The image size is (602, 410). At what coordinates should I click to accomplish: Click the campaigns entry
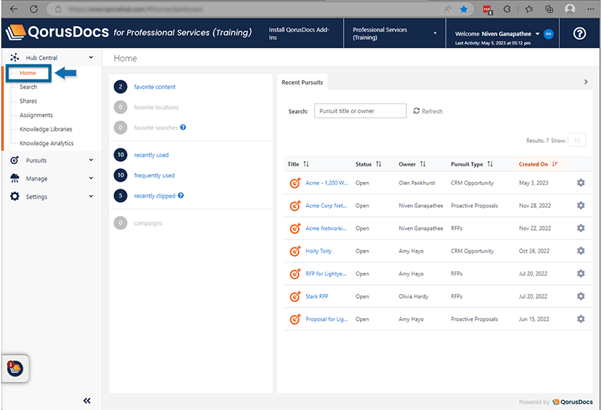click(x=148, y=223)
